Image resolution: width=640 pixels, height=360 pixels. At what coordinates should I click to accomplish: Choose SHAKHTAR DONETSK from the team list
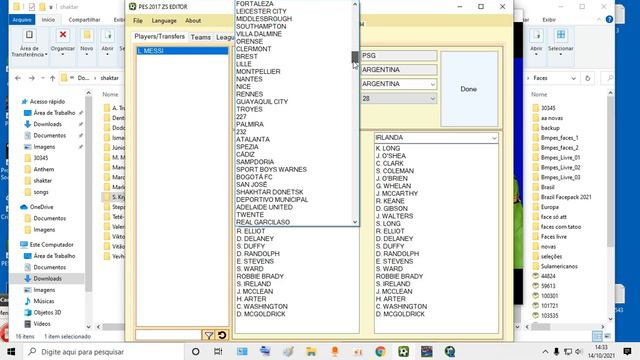(270, 192)
